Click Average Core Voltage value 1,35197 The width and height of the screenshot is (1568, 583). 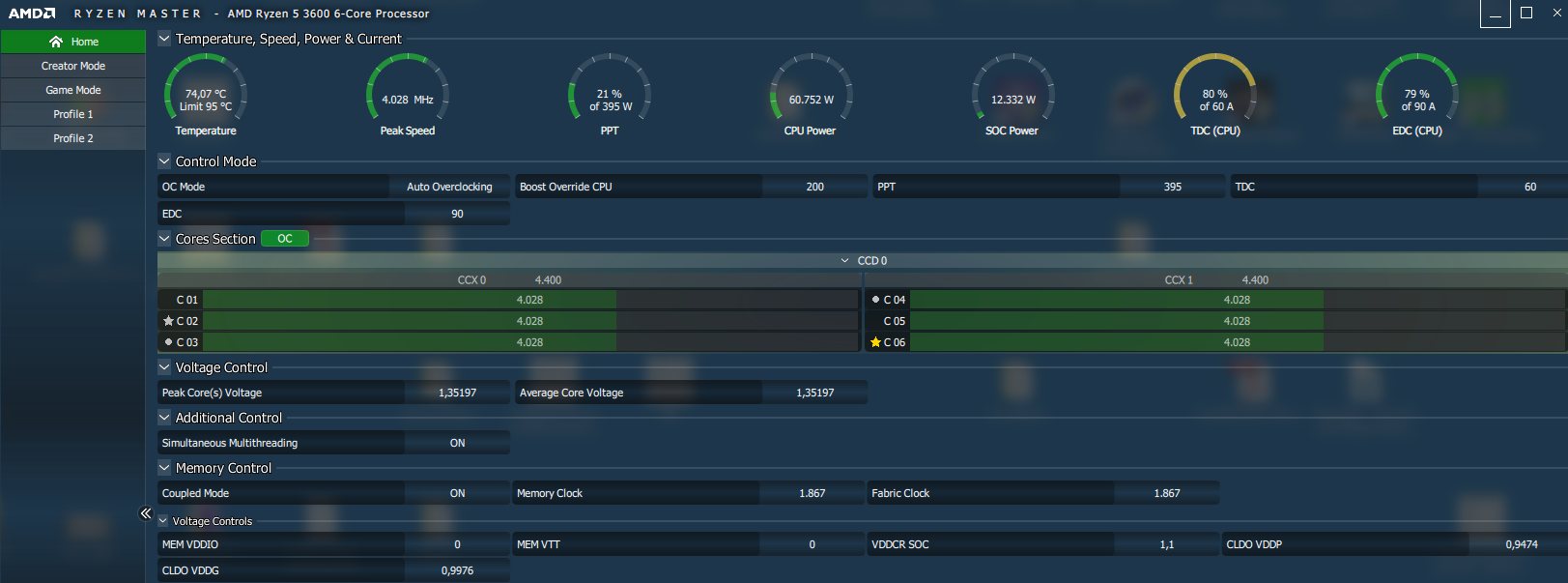point(814,393)
